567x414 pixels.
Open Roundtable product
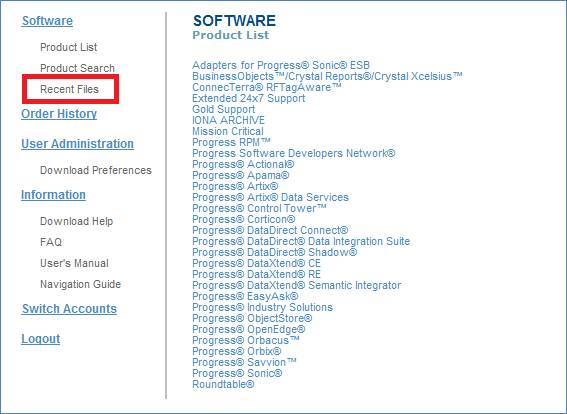pyautogui.click(x=223, y=384)
